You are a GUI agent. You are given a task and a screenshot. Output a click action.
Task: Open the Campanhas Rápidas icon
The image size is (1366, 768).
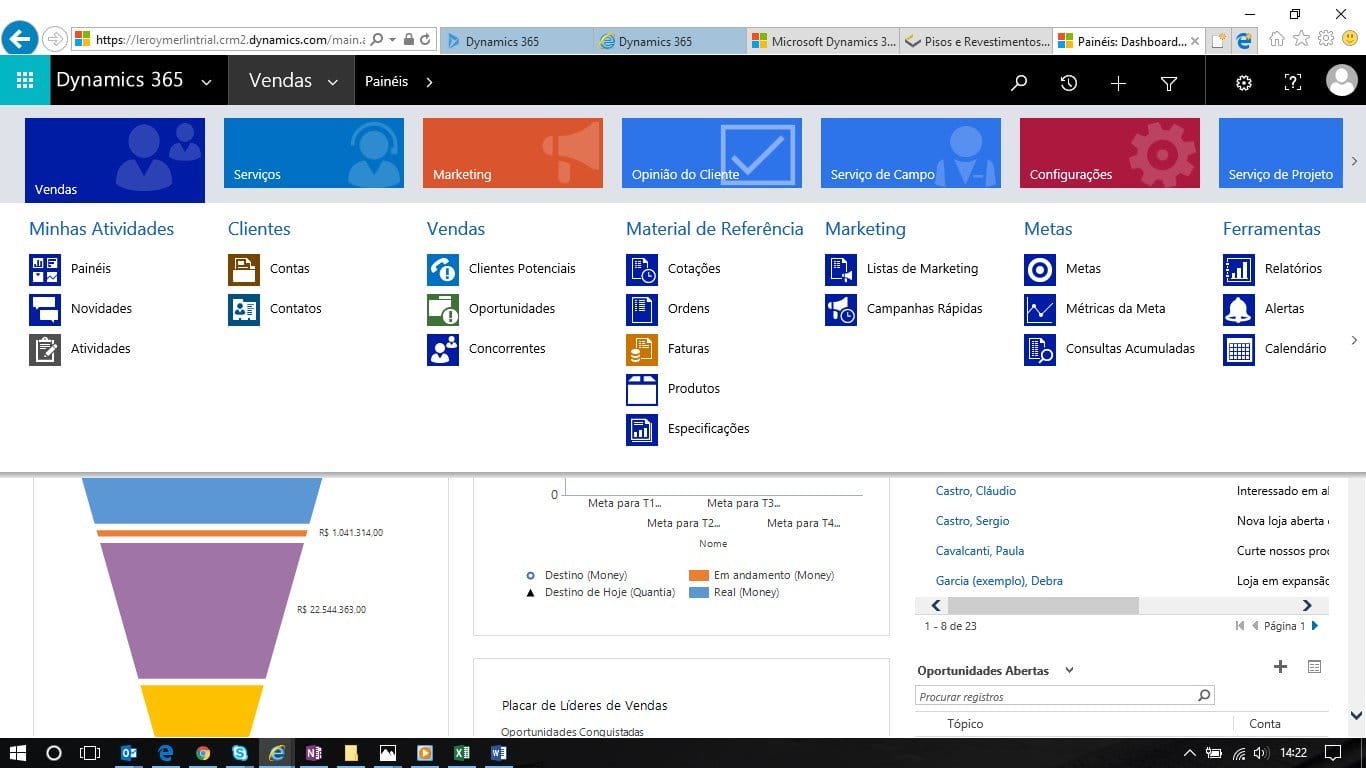841,309
